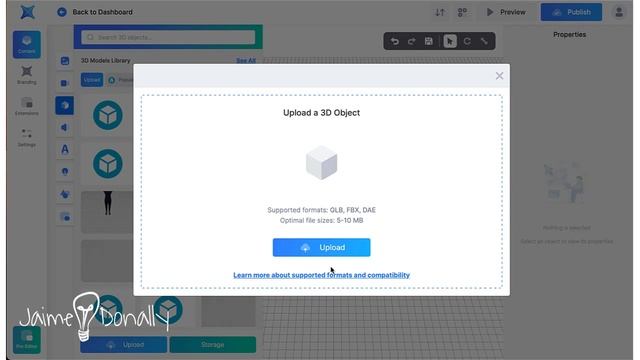Click the 3D Models Library heading
Image resolution: width=640 pixels, height=360 pixels.
pos(105,60)
